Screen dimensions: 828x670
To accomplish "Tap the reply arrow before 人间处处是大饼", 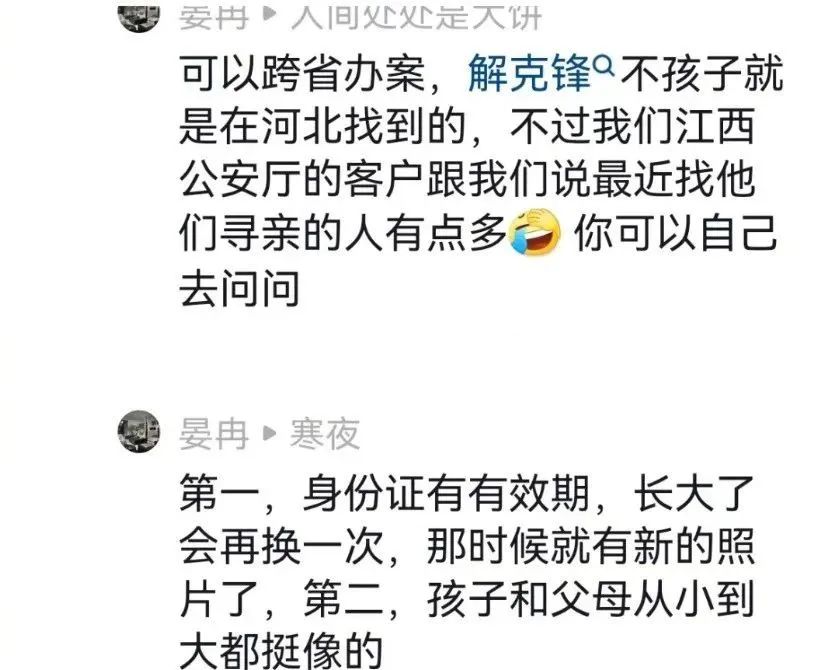I will (270, 16).
